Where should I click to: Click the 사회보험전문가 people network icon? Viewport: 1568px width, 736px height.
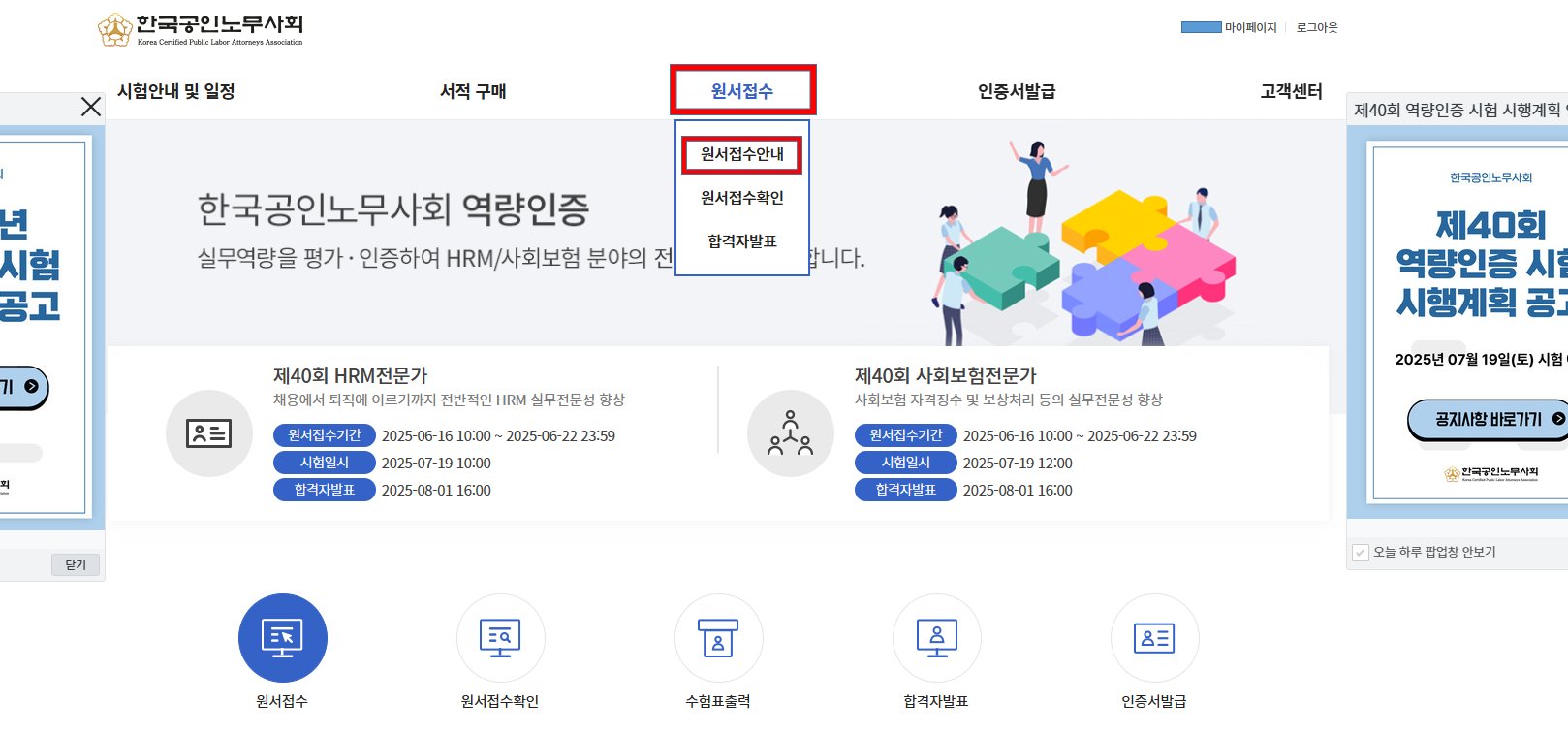791,433
